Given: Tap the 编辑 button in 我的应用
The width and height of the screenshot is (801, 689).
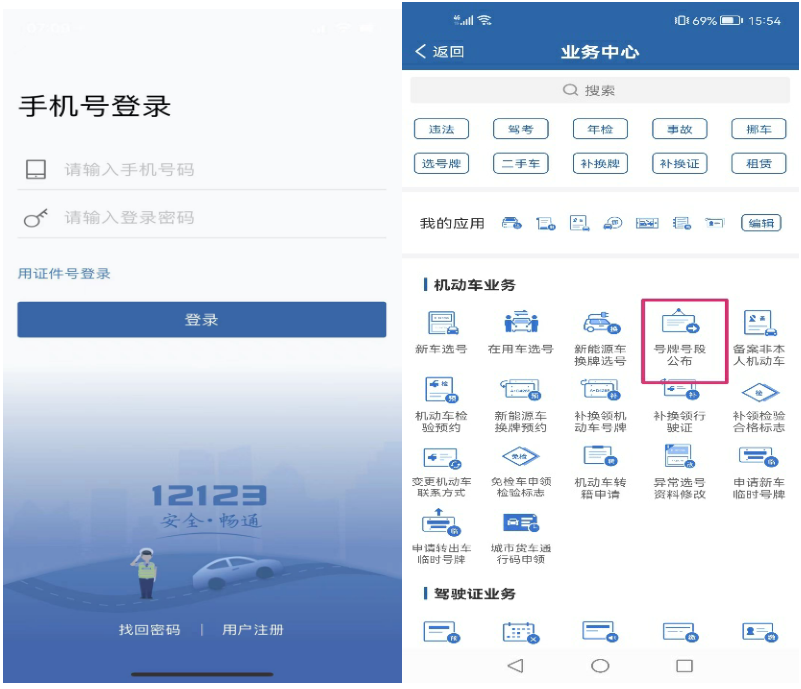Looking at the screenshot, I should [760, 223].
